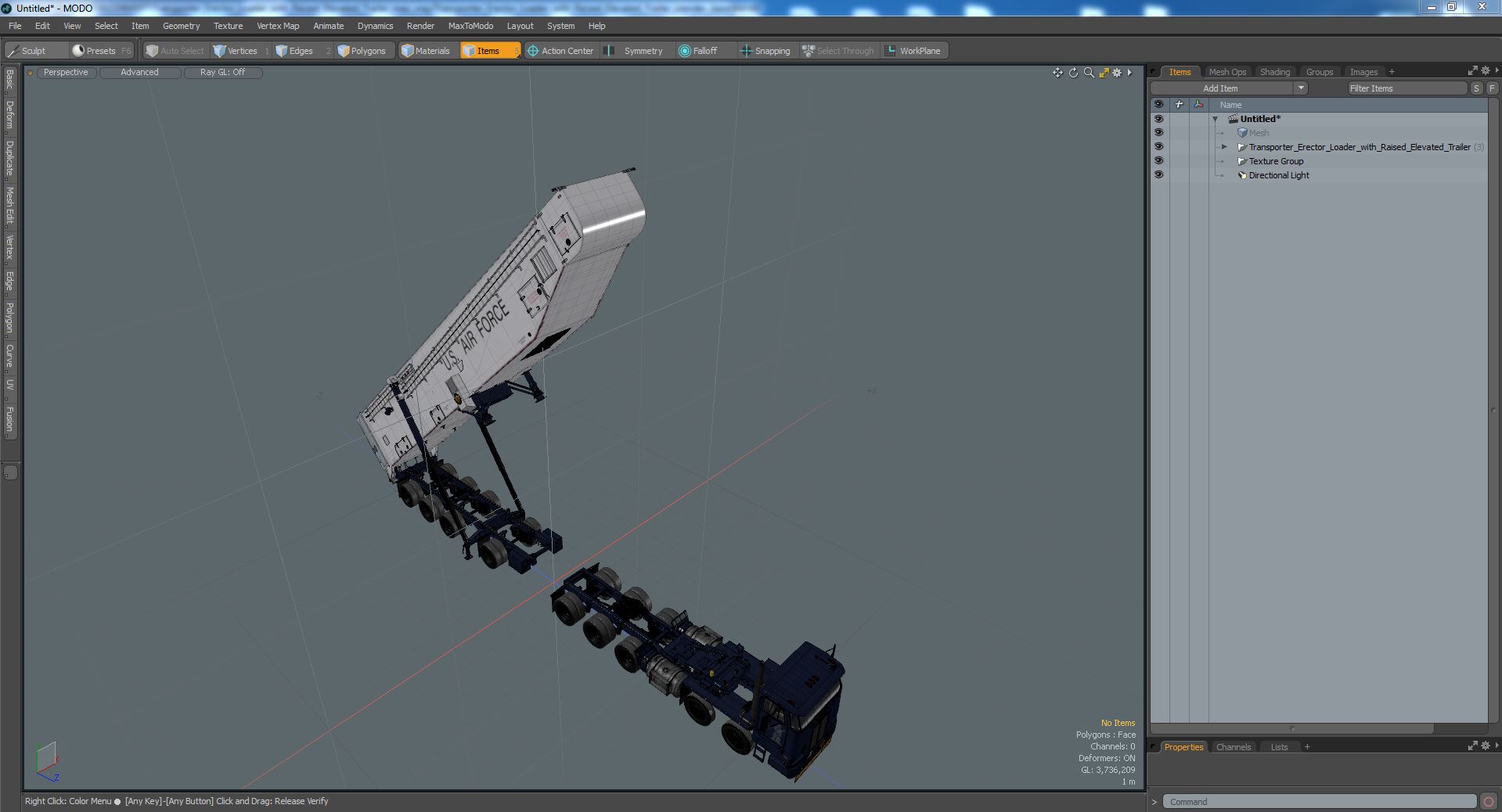Open the Add Item dropdown arrow
The width and height of the screenshot is (1502, 812).
point(1301,88)
